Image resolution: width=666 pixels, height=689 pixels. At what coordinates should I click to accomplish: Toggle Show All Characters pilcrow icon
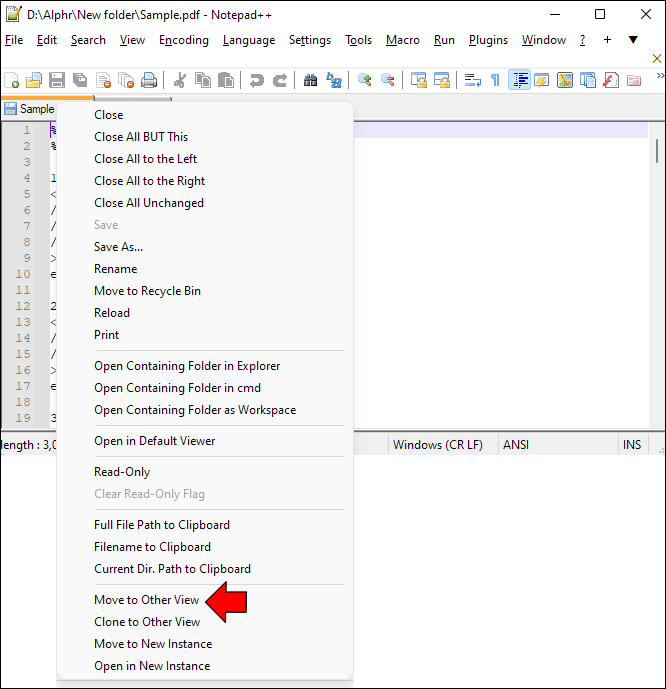pyautogui.click(x=496, y=80)
